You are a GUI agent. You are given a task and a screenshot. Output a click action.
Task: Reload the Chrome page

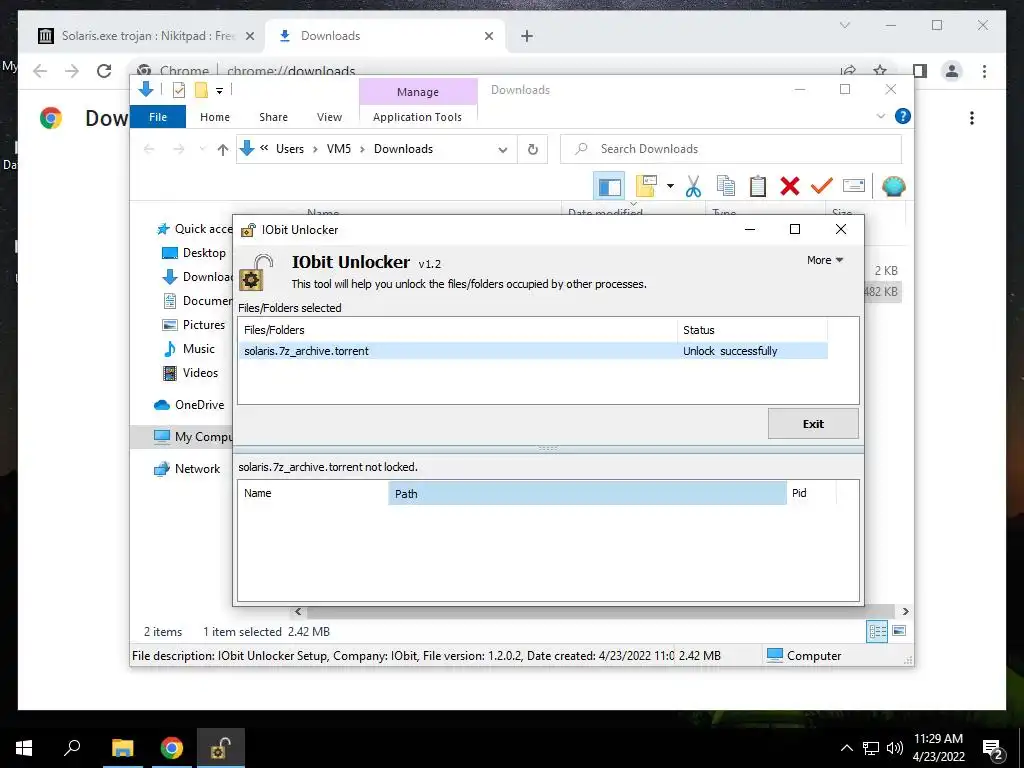coord(104,71)
